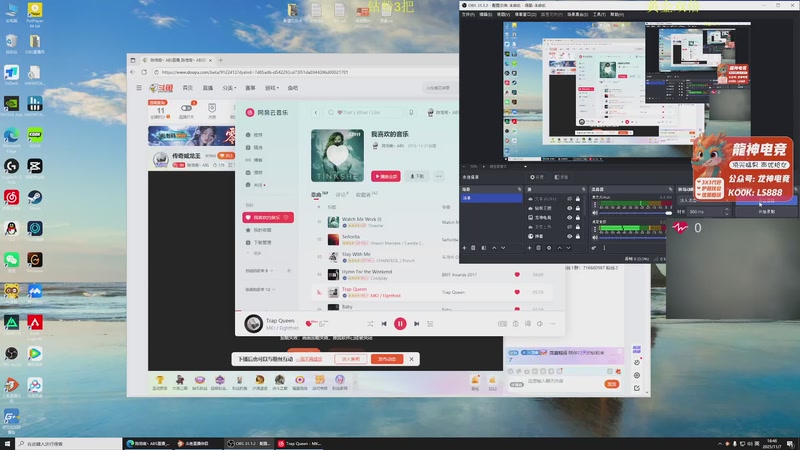Screen dimensions: 800x450
Task: Click chat send button on Douyu page
Action: (x=612, y=384)
